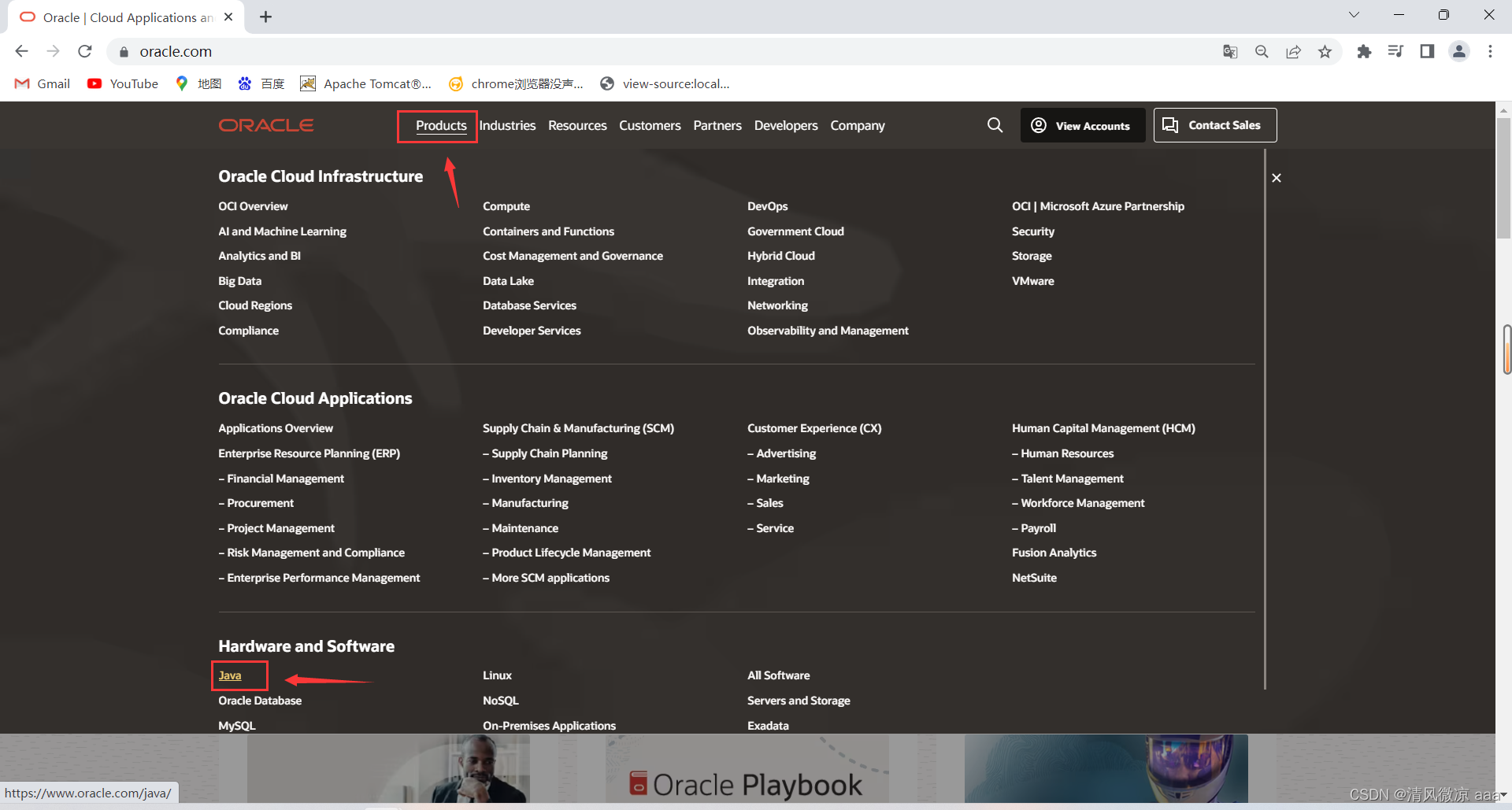This screenshot has width=1512, height=810.
Task: Open the Products menu
Action: point(441,126)
